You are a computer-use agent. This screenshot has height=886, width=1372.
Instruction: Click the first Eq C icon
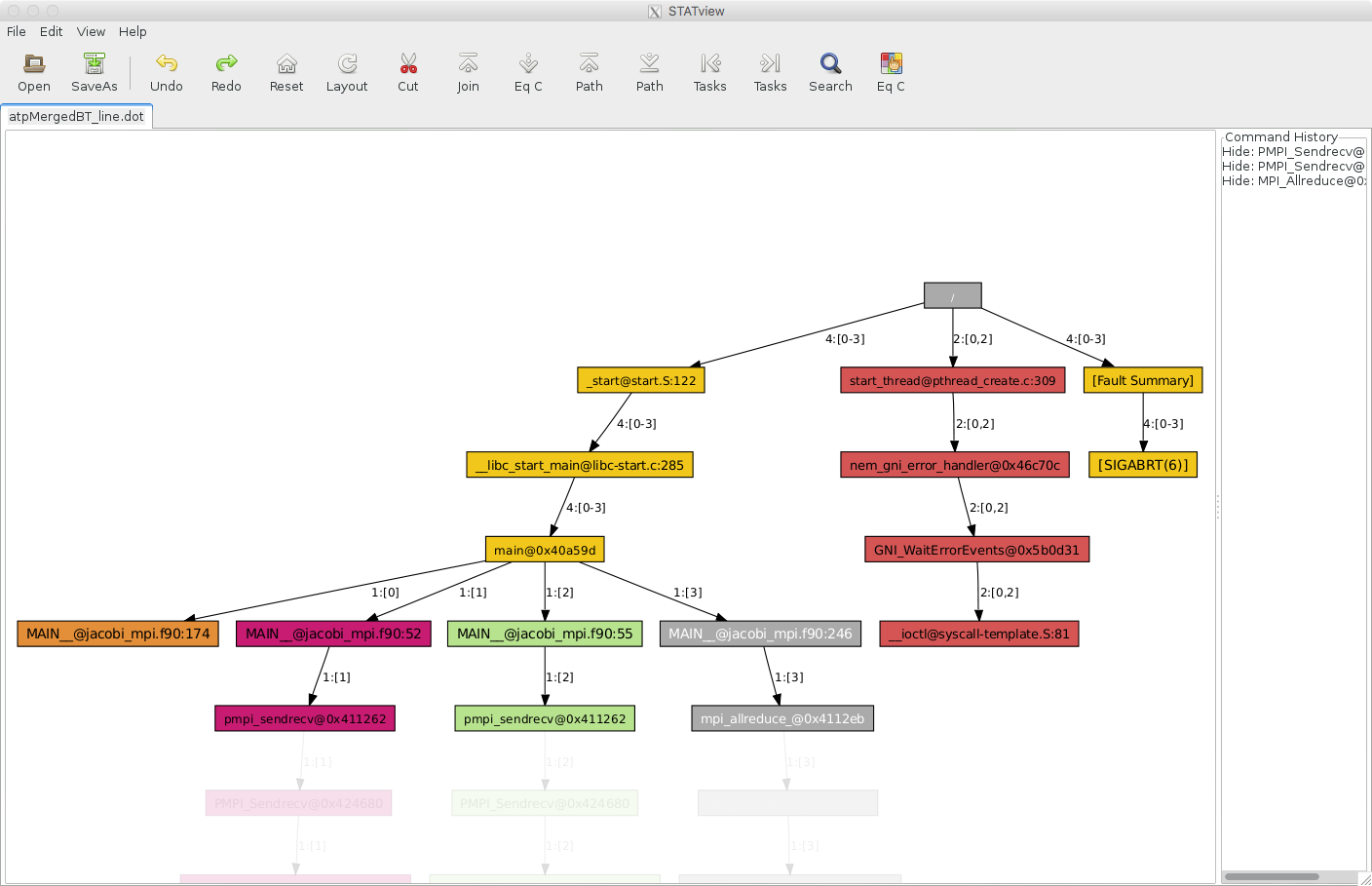(528, 71)
